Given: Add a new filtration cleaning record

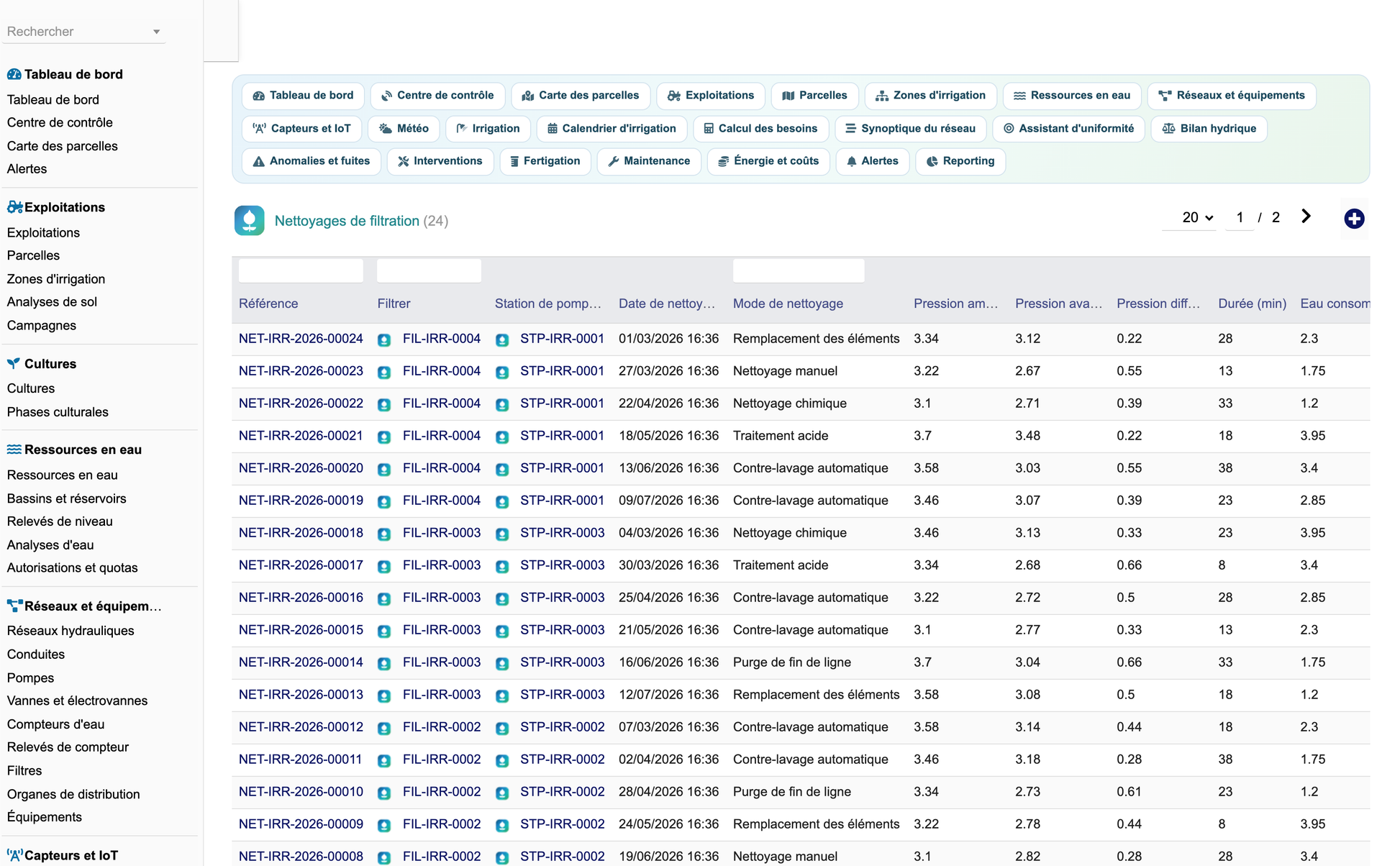Looking at the screenshot, I should (1354, 218).
